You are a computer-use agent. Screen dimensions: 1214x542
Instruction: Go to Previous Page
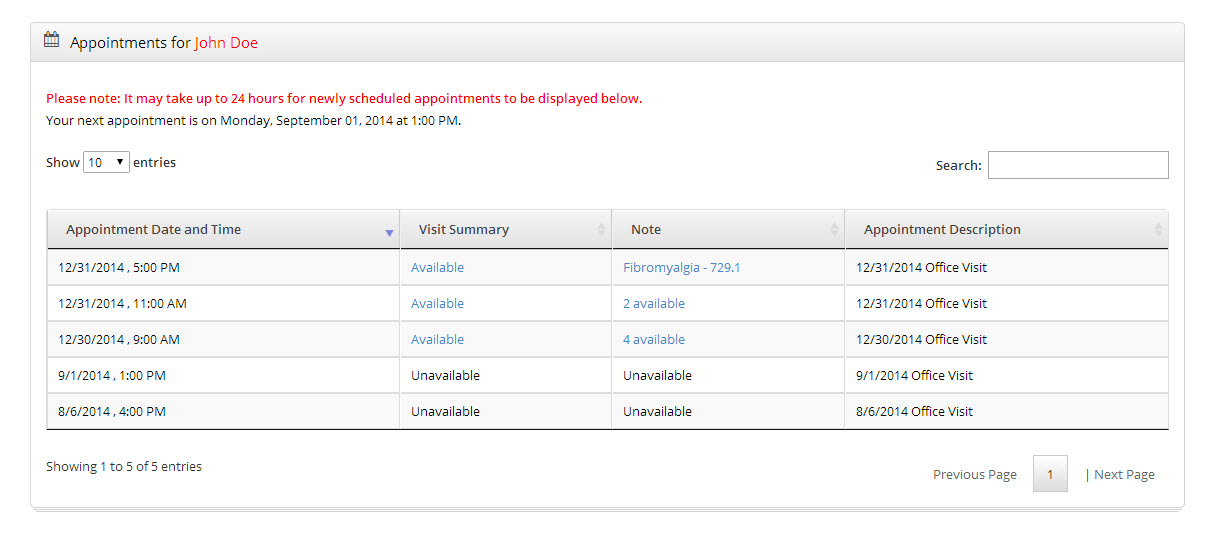coord(975,475)
